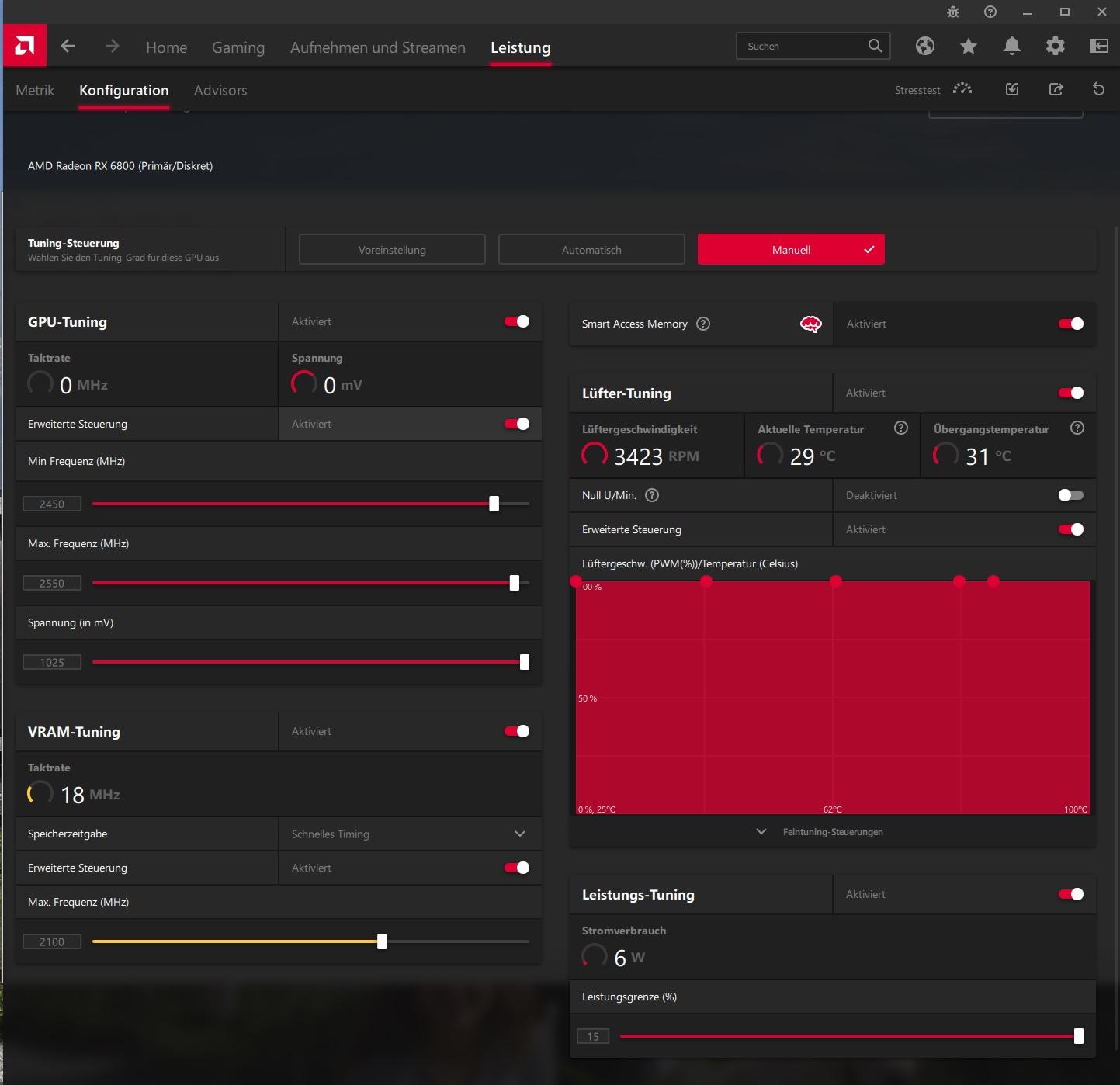Viewport: 1120px width, 1085px height.
Task: Select Voreinstellung tuning mode
Action: coord(392,249)
